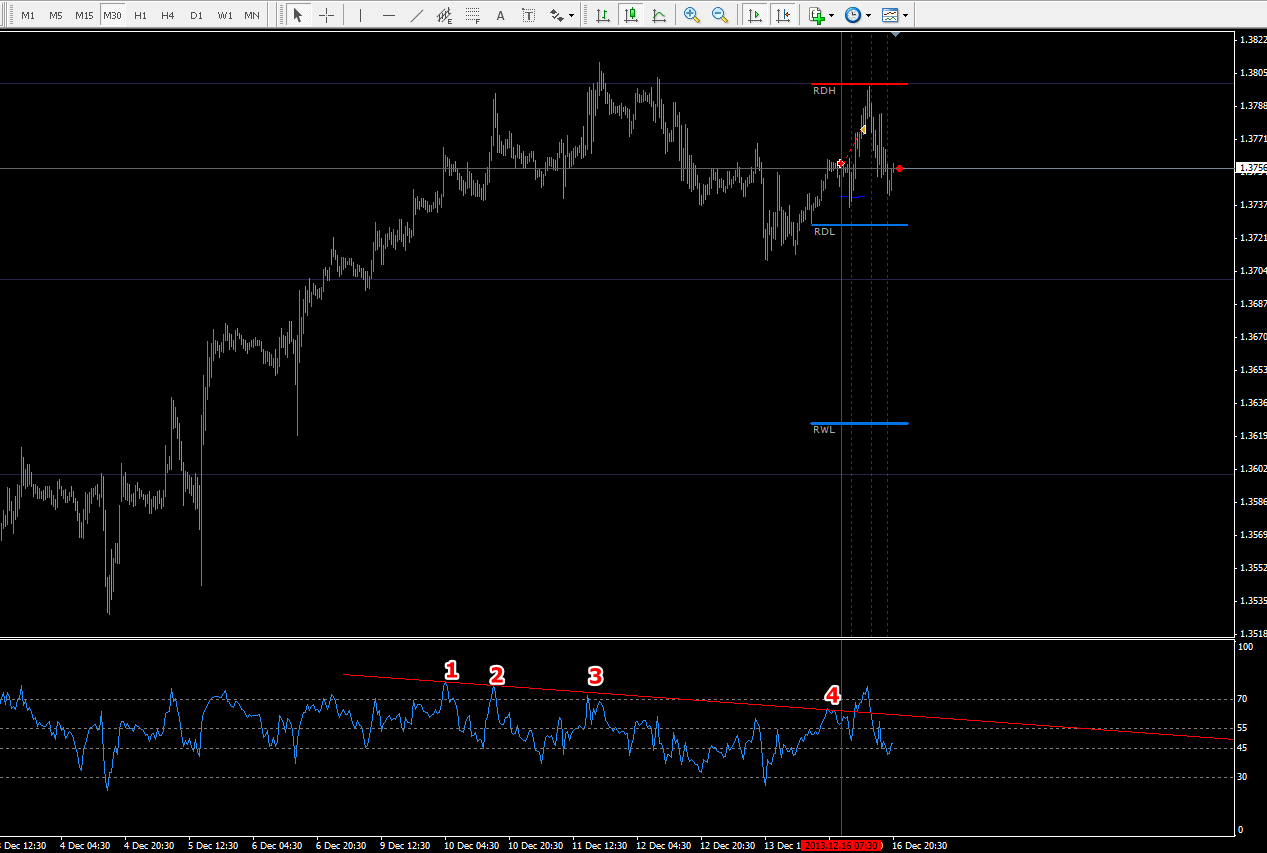Click price level 1.3805 on scale
Viewport: 1267px width, 853px height.
tap(1251, 73)
